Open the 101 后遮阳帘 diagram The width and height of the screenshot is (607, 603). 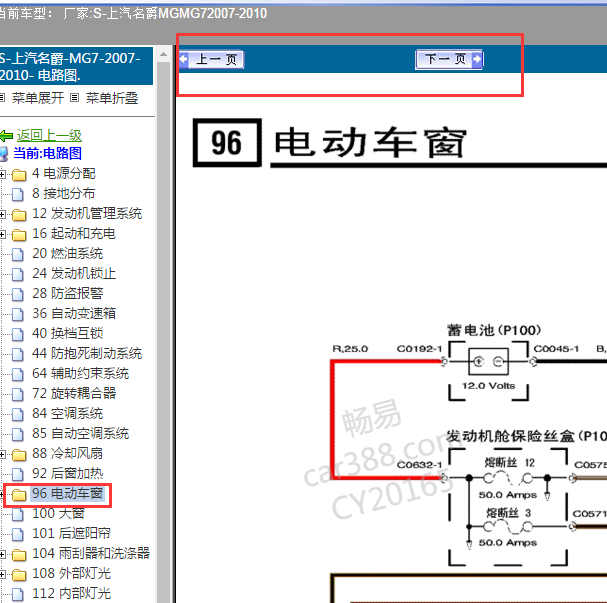click(x=71, y=533)
